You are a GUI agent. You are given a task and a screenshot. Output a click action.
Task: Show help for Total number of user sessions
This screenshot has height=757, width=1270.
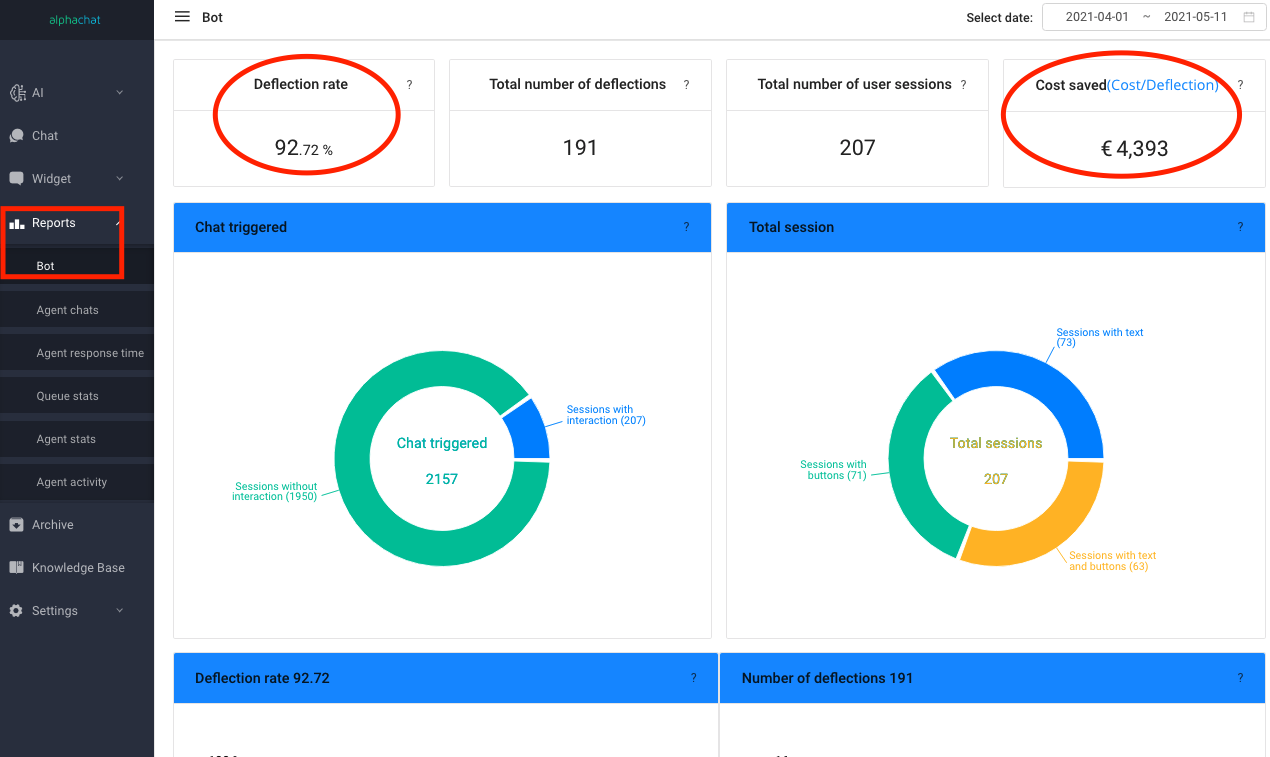tap(963, 85)
